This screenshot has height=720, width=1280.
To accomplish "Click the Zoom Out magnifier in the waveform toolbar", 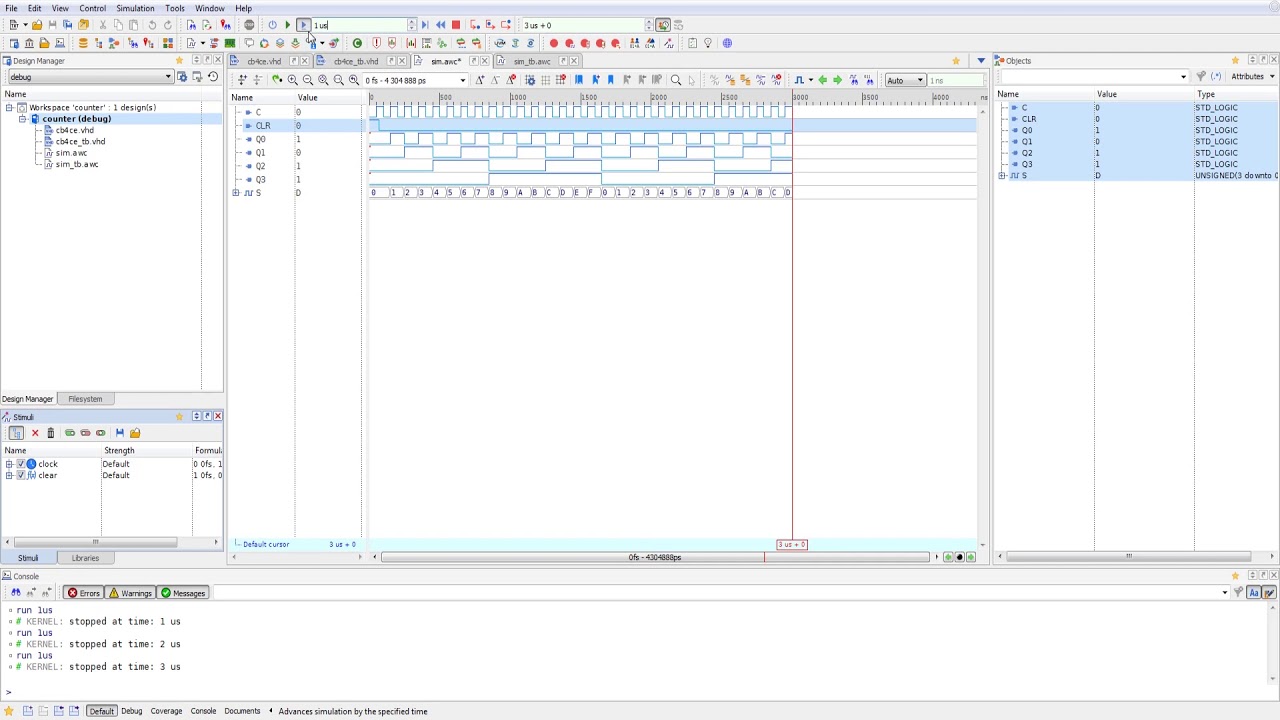I will coord(307,80).
